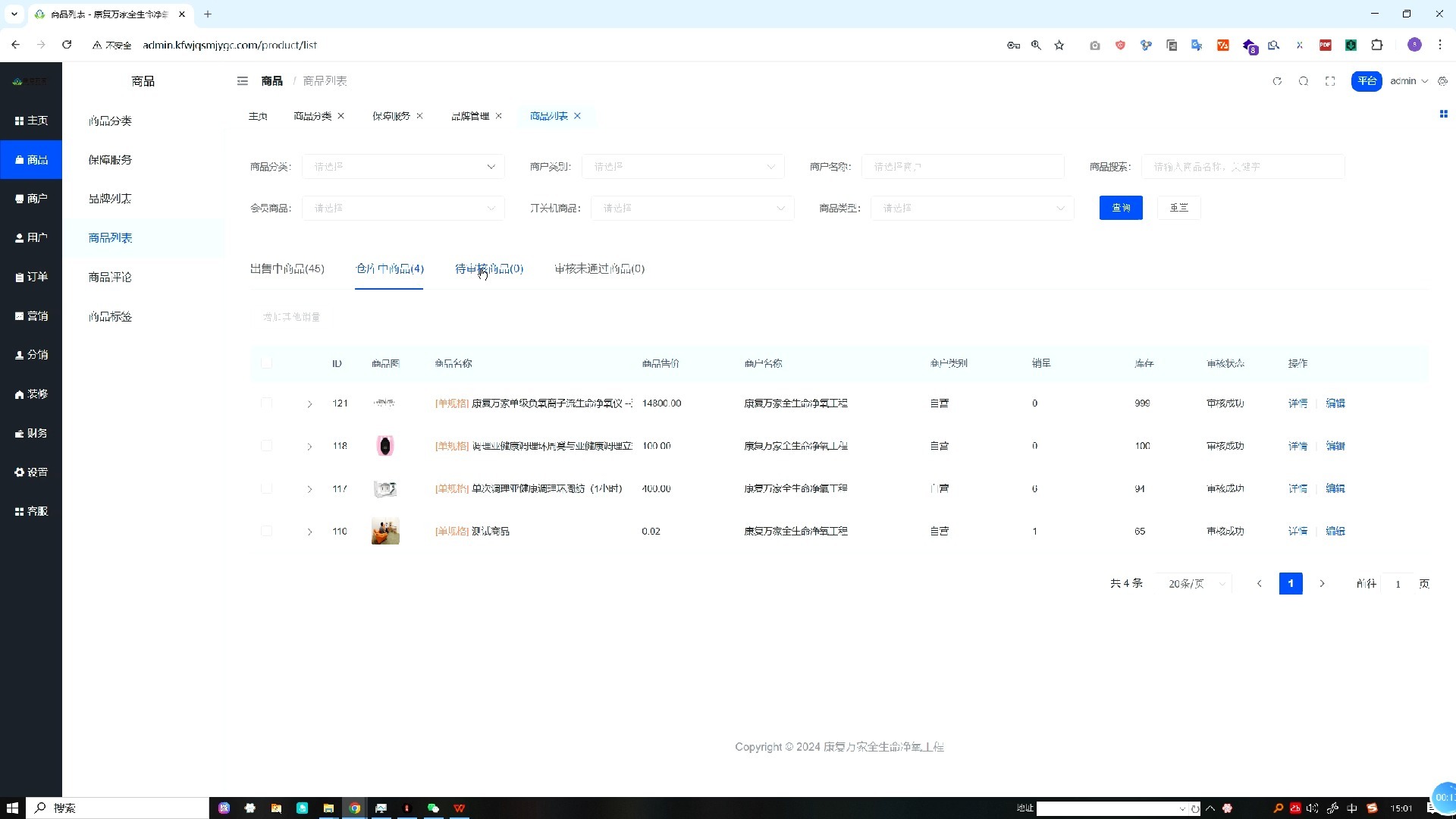Viewport: 1456px width, 819px height.
Task: Refresh the page using the reload icon
Action: [x=1278, y=81]
